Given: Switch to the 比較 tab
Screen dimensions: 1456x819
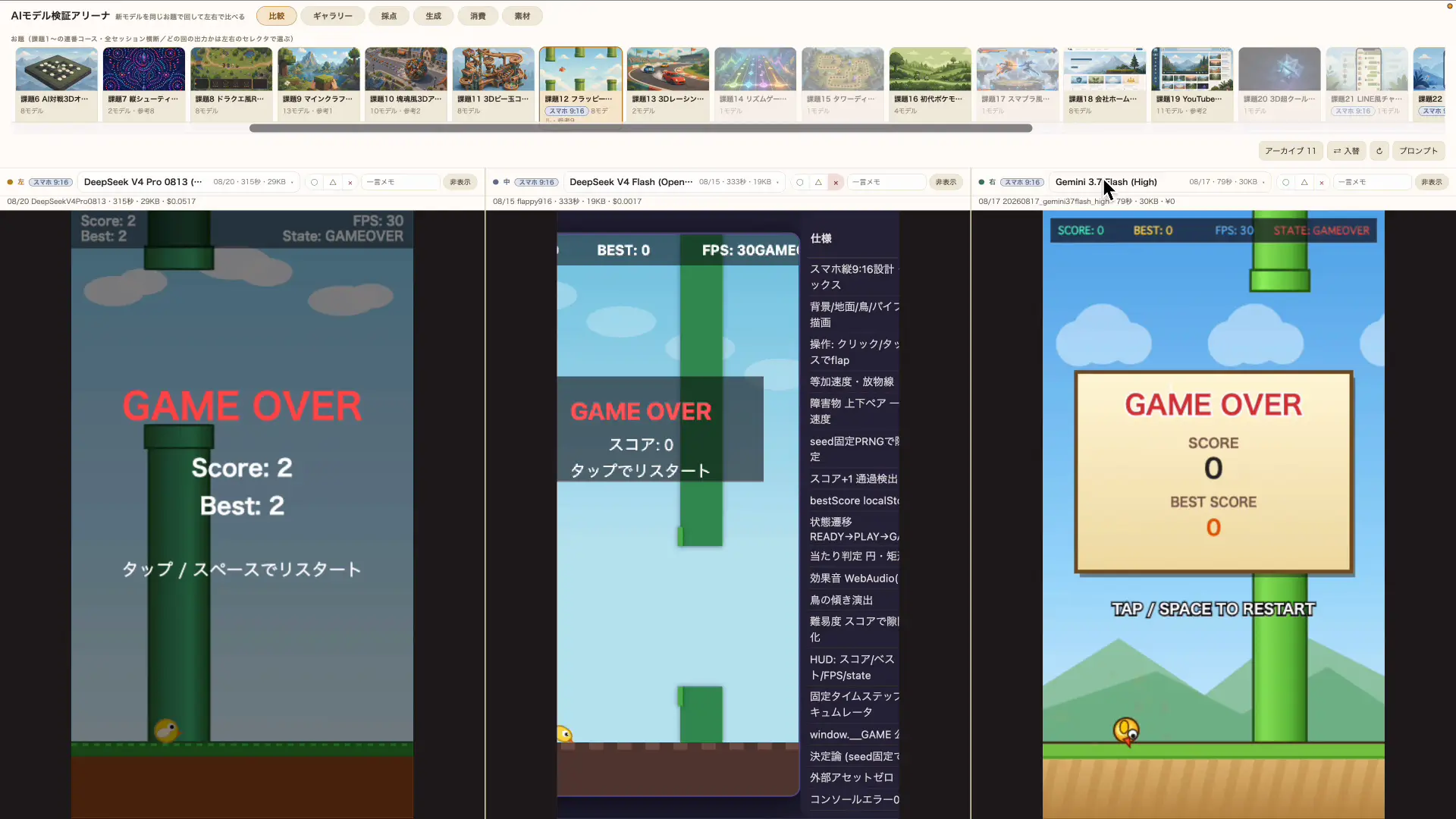Looking at the screenshot, I should click(x=277, y=16).
